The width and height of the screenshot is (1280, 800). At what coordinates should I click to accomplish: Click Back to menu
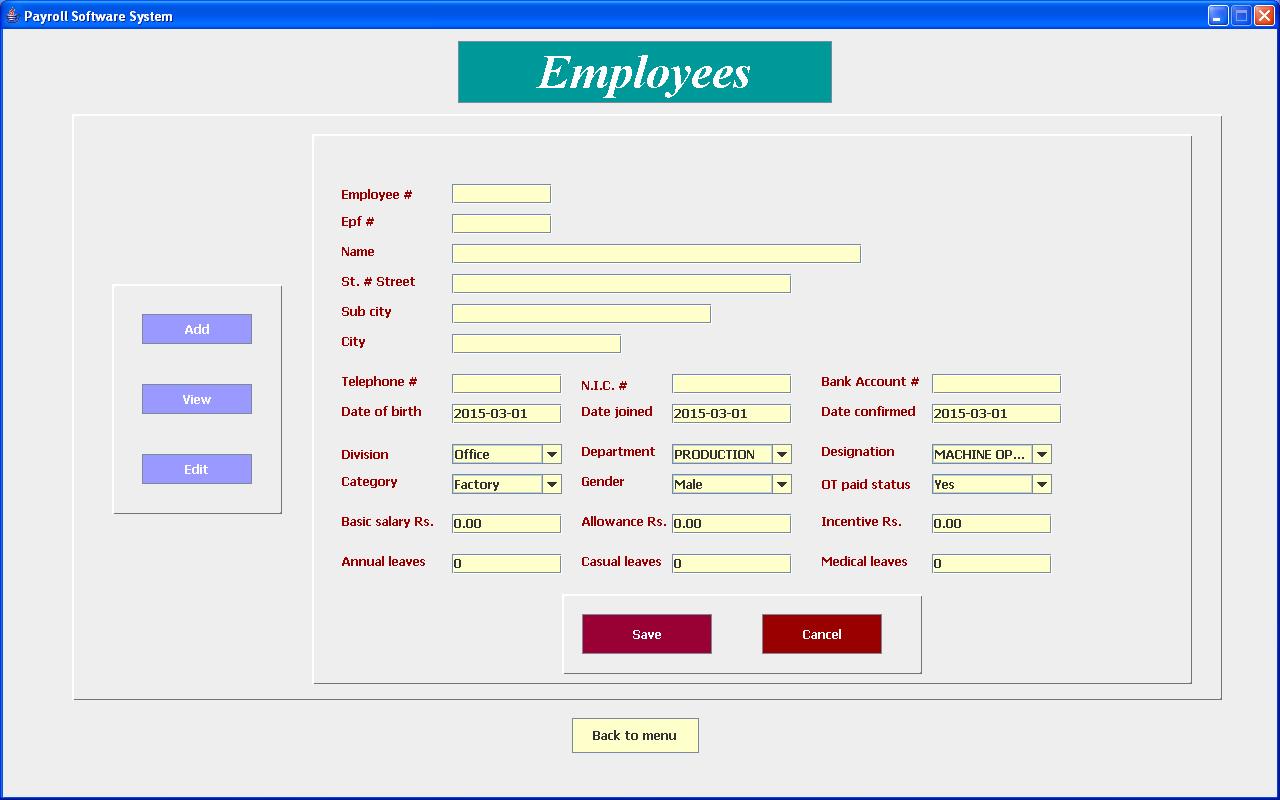[x=634, y=735]
